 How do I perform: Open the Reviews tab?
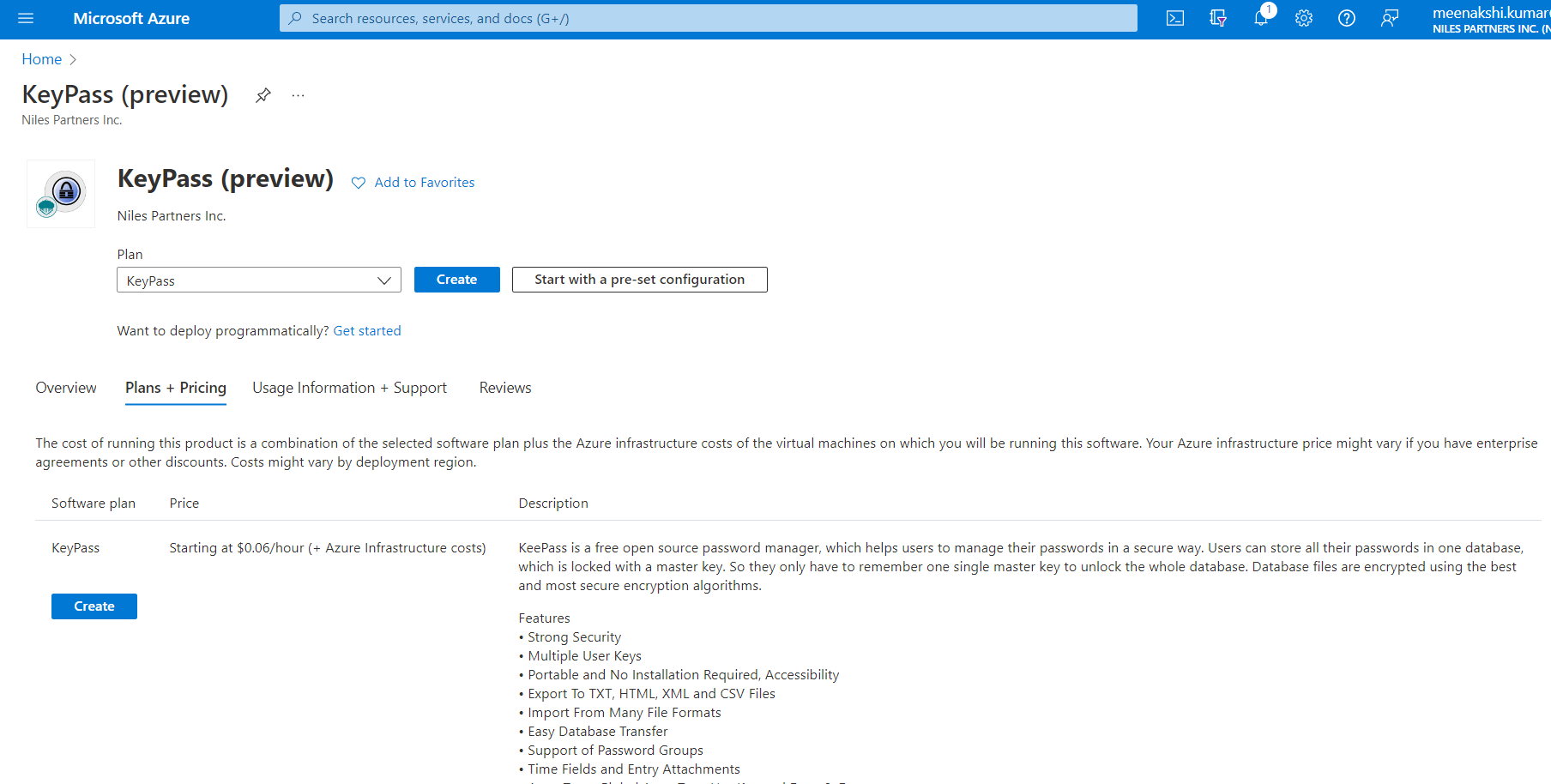(x=505, y=388)
